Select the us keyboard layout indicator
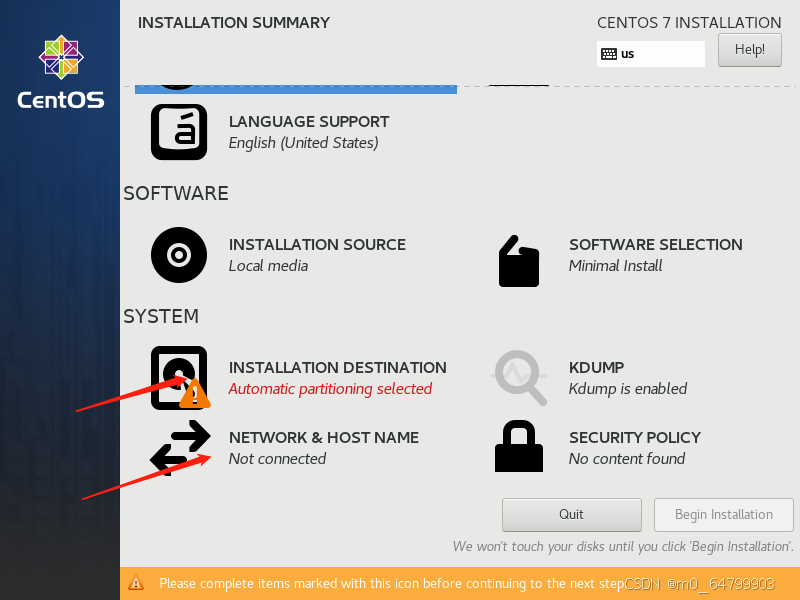Screen dimensions: 800x600 pyautogui.click(x=651, y=54)
